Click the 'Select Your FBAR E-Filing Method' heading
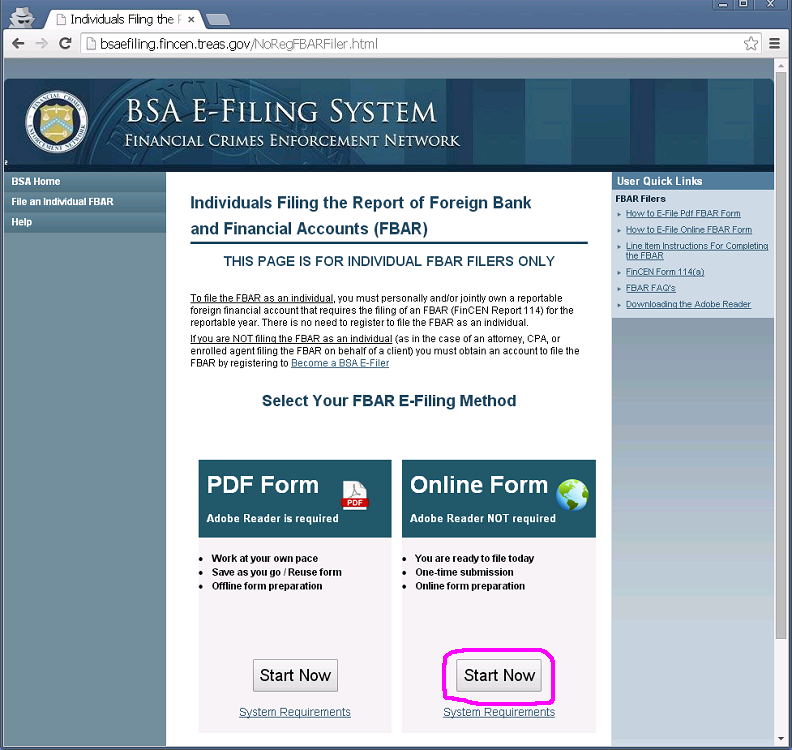This screenshot has width=792, height=750. click(x=389, y=401)
